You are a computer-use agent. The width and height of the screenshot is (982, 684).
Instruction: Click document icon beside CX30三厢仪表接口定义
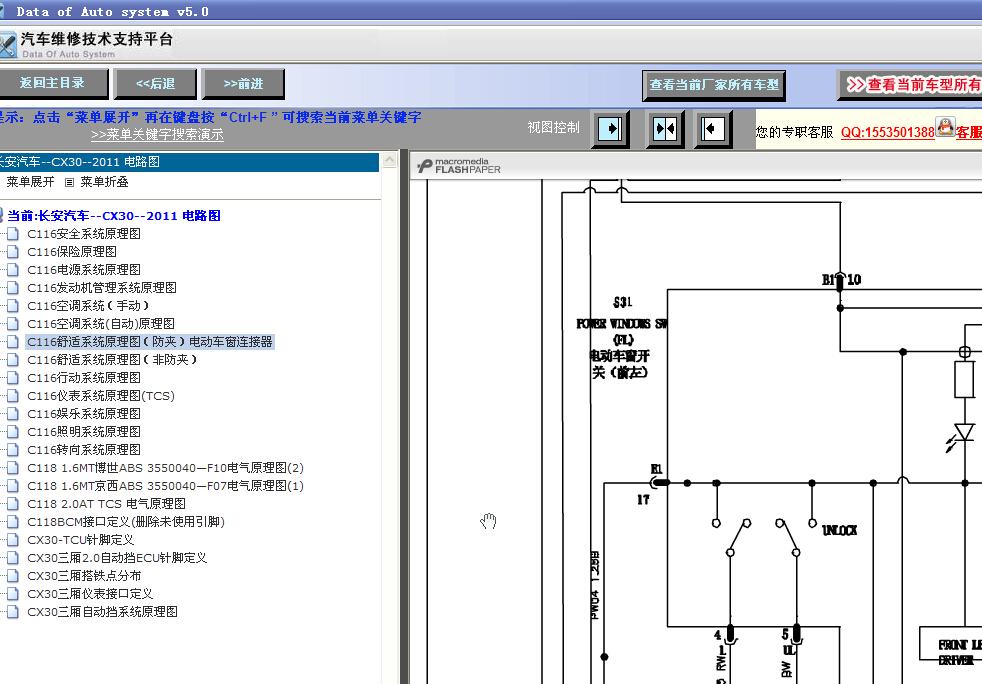pyautogui.click(x=13, y=594)
